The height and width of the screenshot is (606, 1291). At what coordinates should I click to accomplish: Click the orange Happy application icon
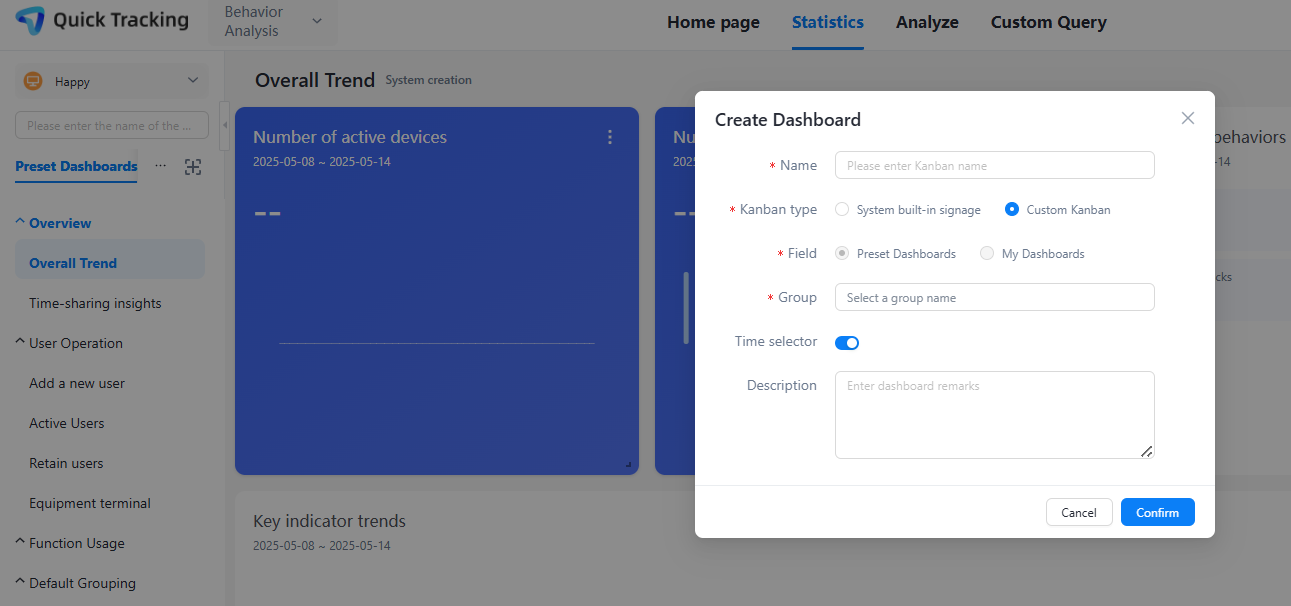coord(32,82)
